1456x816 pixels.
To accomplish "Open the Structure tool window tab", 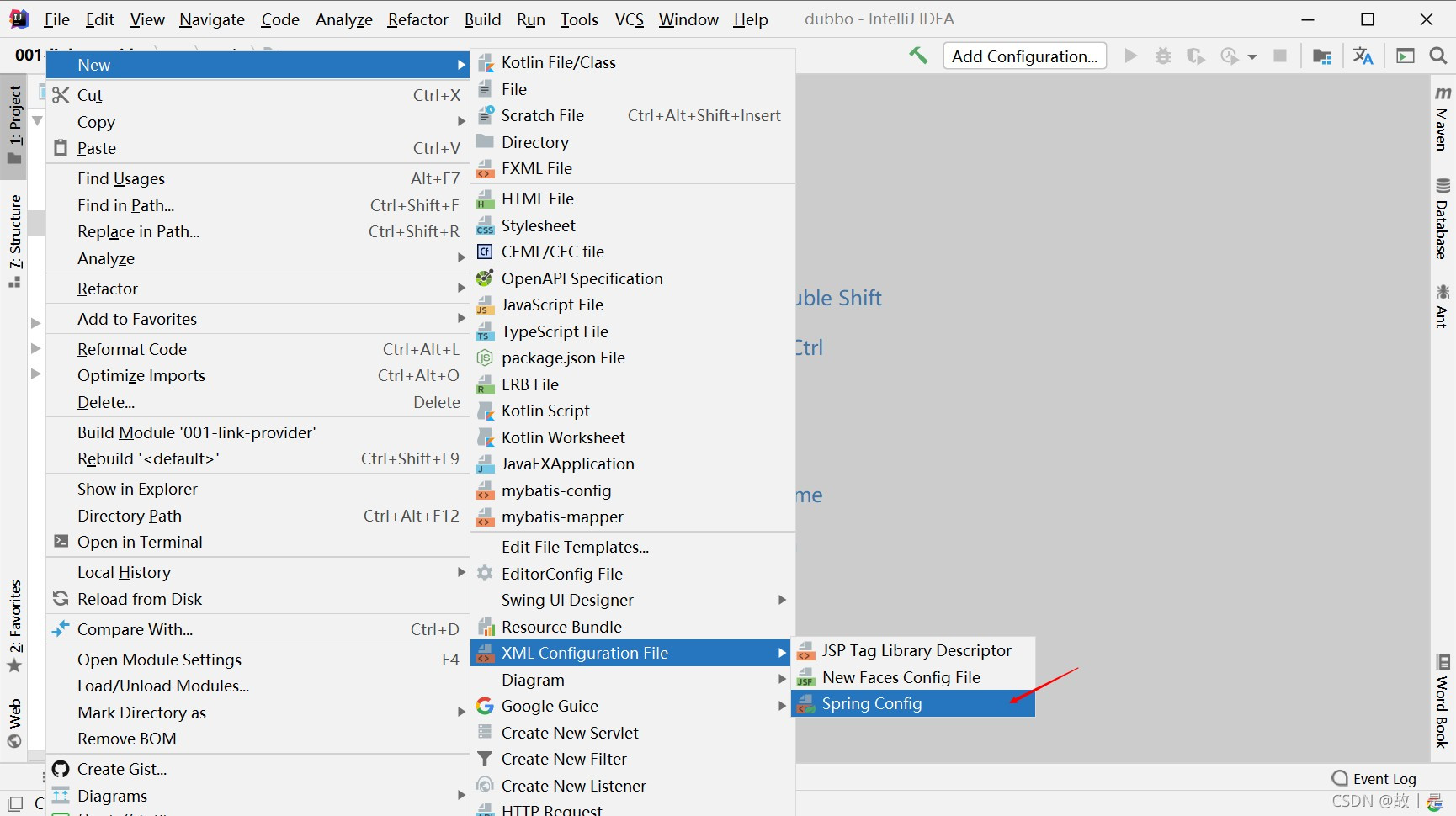I will 14,241.
